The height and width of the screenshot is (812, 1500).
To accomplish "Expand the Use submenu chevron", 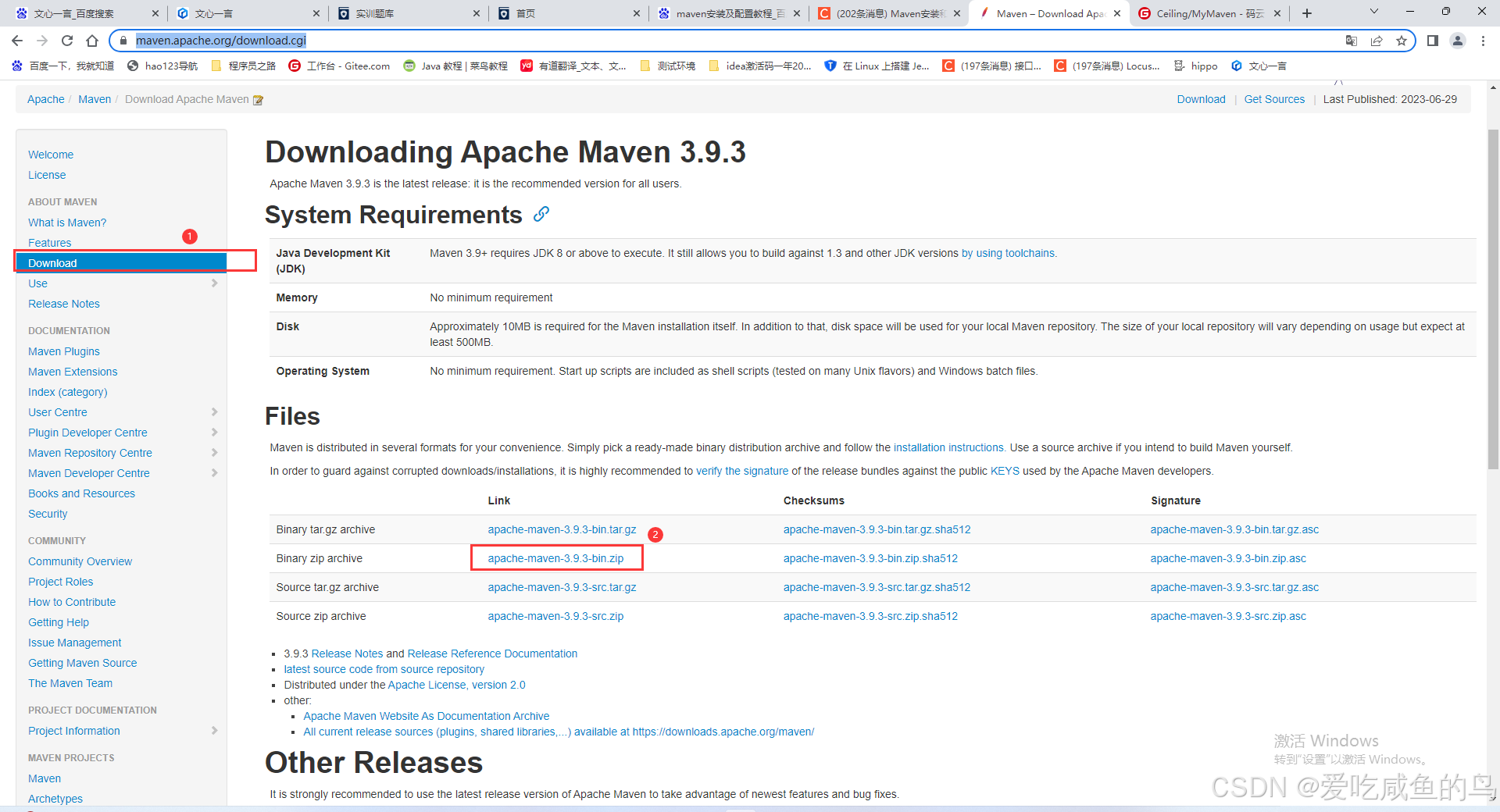I will coord(214,283).
